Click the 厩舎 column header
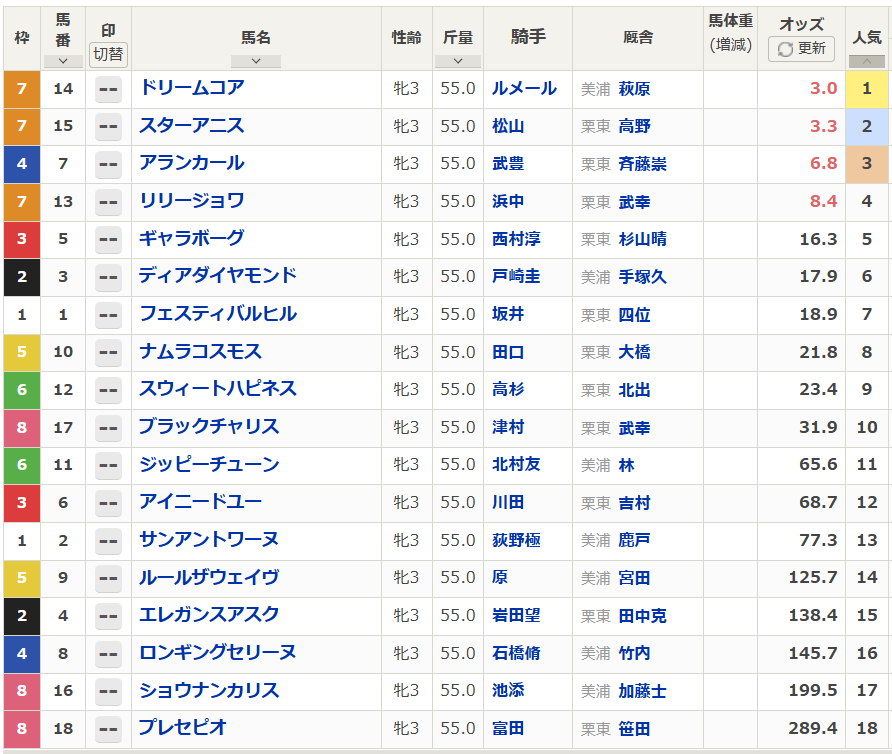892x754 pixels. [638, 38]
